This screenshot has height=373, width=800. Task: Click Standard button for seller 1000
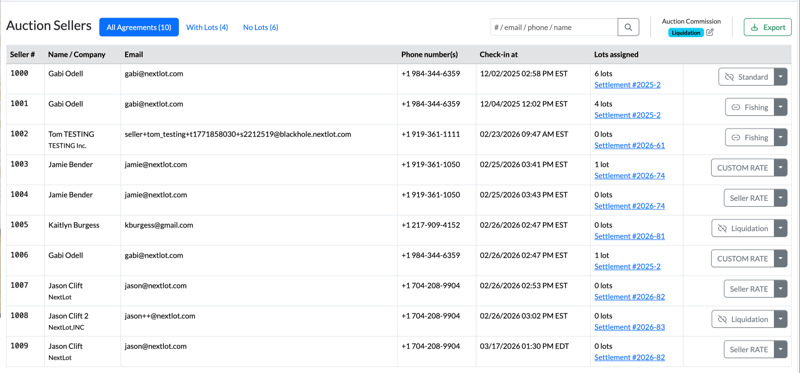746,77
